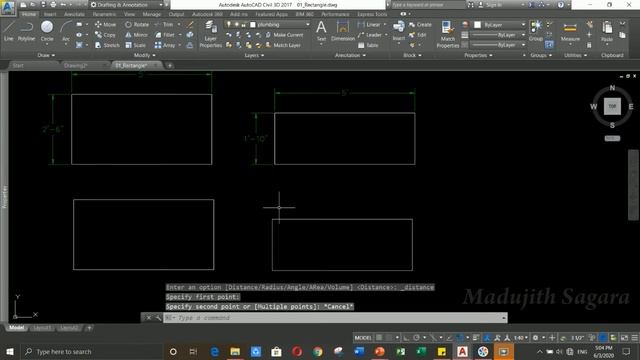Click the Group tool
Viewport: 640px width, 360px height.
[536, 31]
